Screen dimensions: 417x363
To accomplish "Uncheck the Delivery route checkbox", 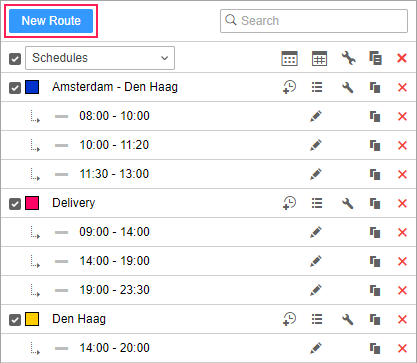I will coord(15,204).
